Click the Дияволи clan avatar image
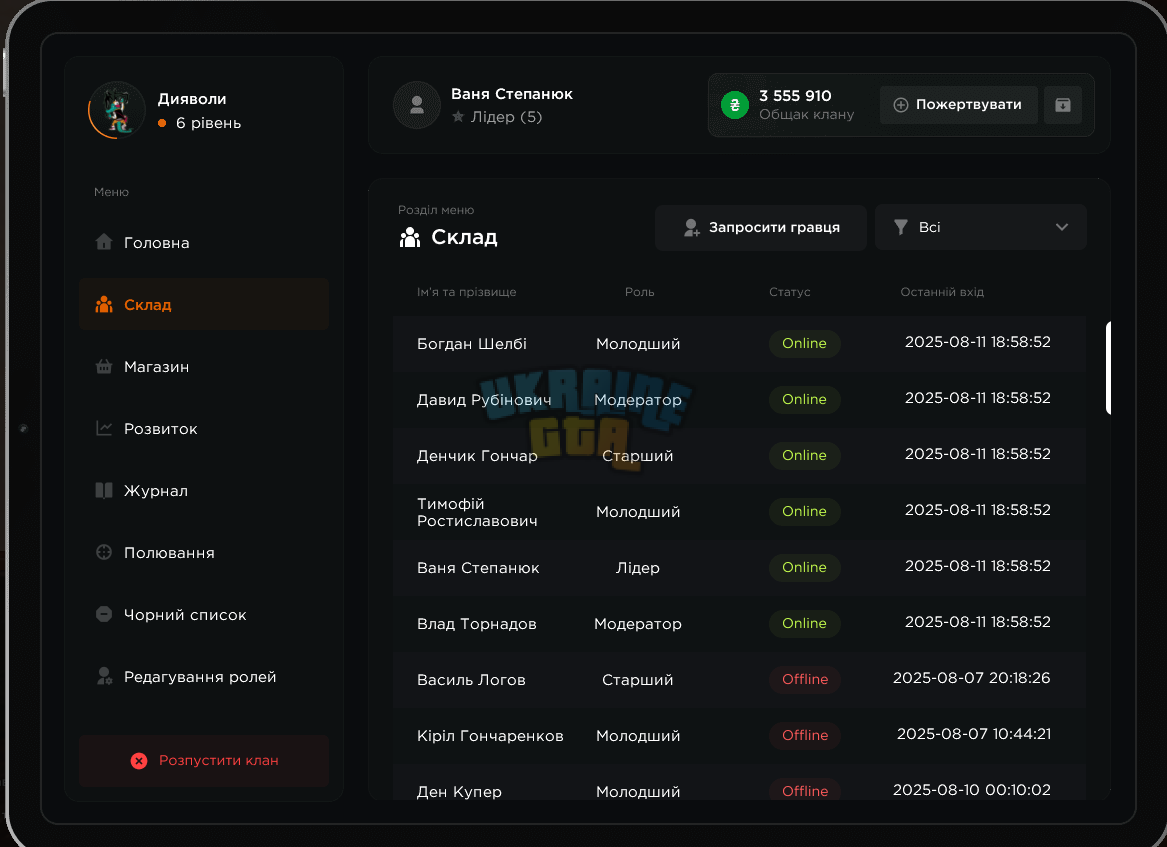 [x=117, y=110]
